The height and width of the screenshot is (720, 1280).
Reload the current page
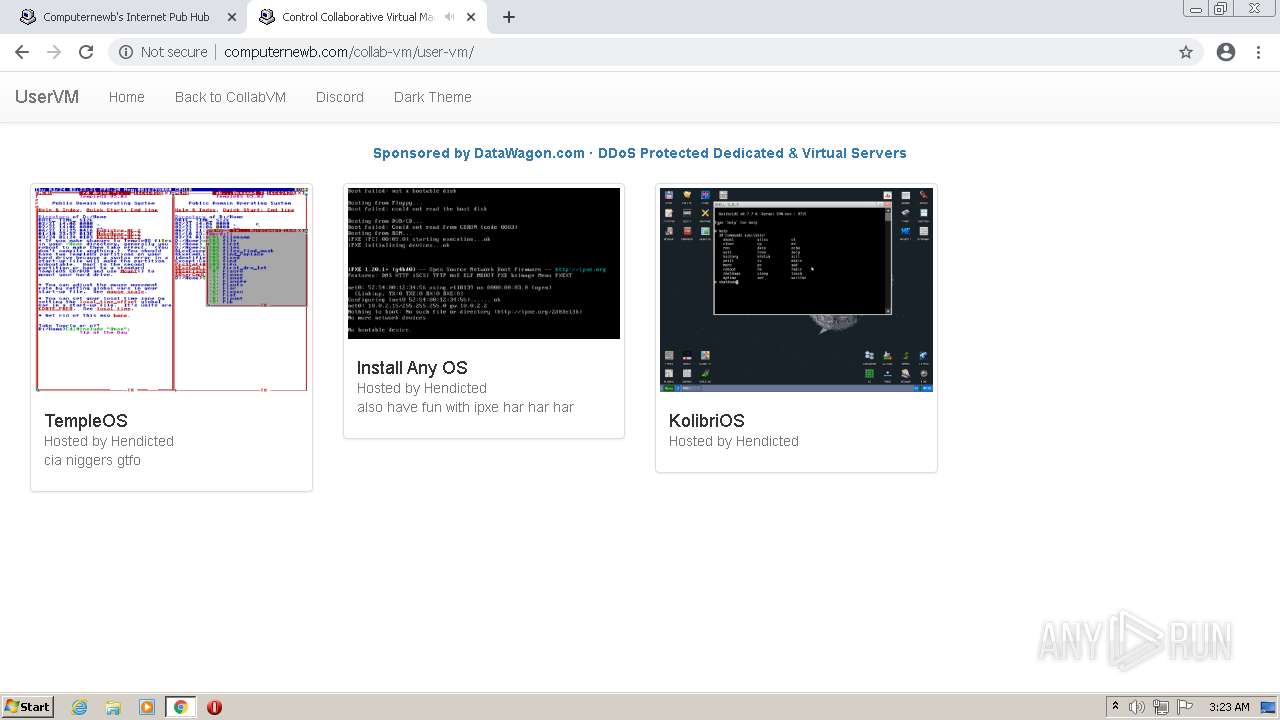click(86, 52)
